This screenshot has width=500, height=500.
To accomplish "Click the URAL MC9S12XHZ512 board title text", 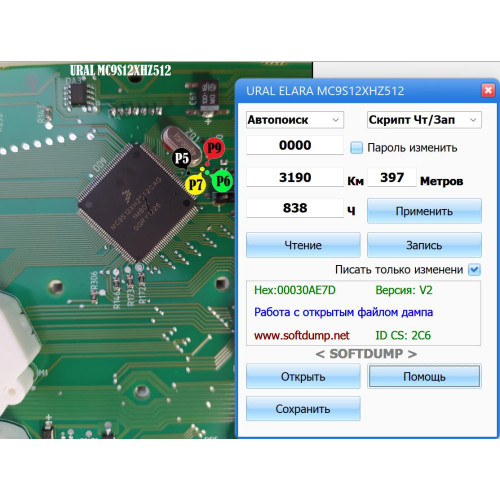I will click(x=120, y=70).
